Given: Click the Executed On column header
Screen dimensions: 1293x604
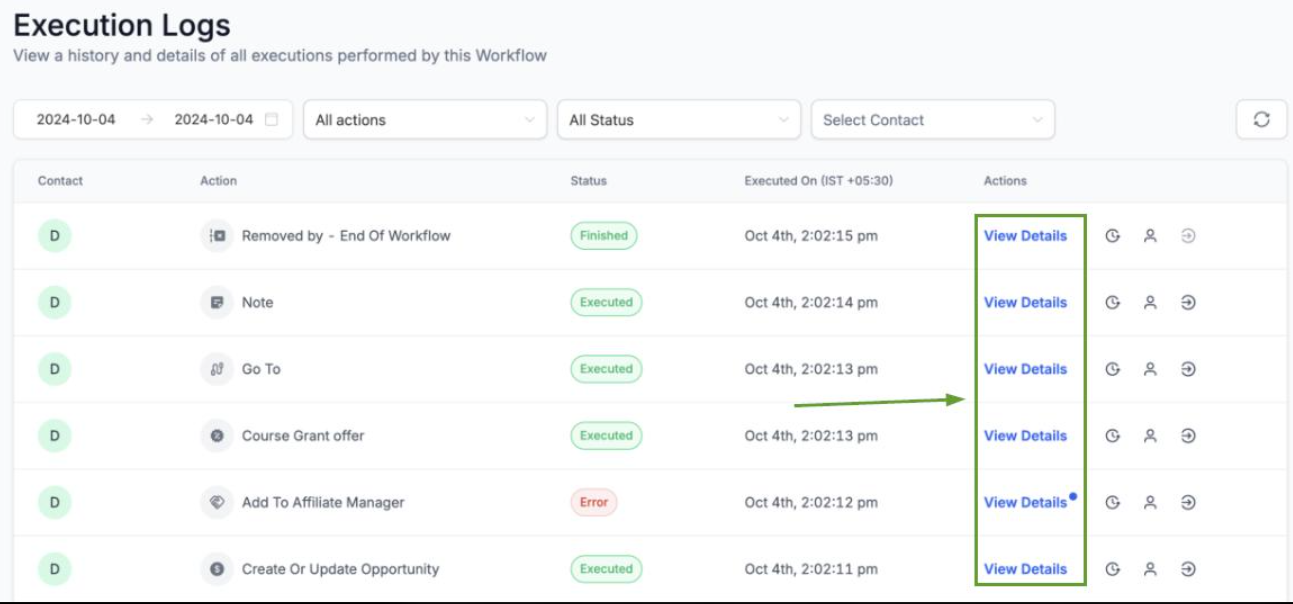Looking at the screenshot, I should click(x=818, y=181).
